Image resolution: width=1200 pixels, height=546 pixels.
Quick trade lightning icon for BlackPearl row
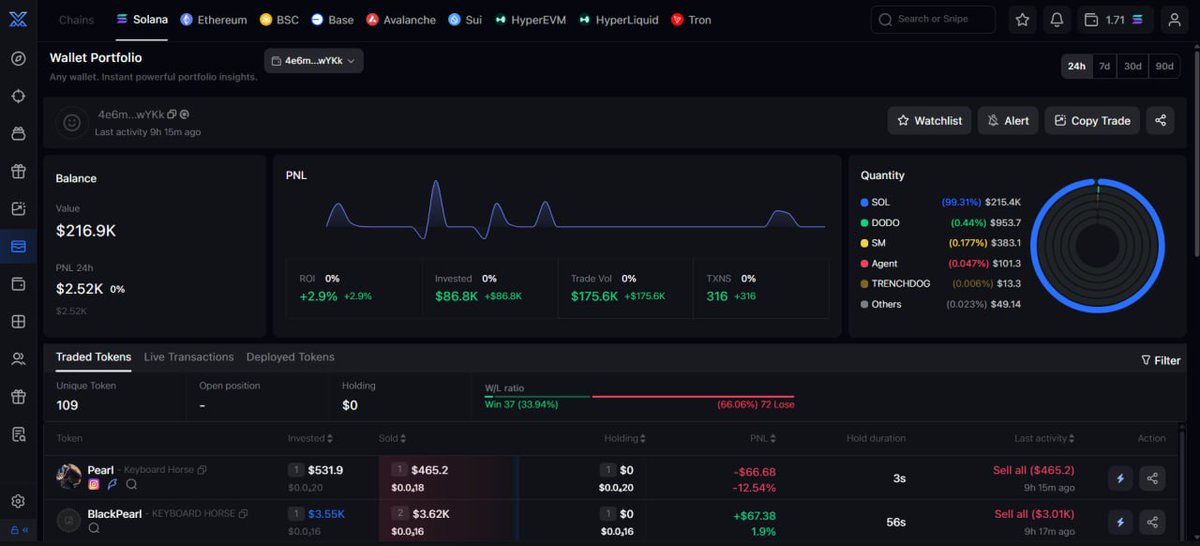coord(1120,522)
